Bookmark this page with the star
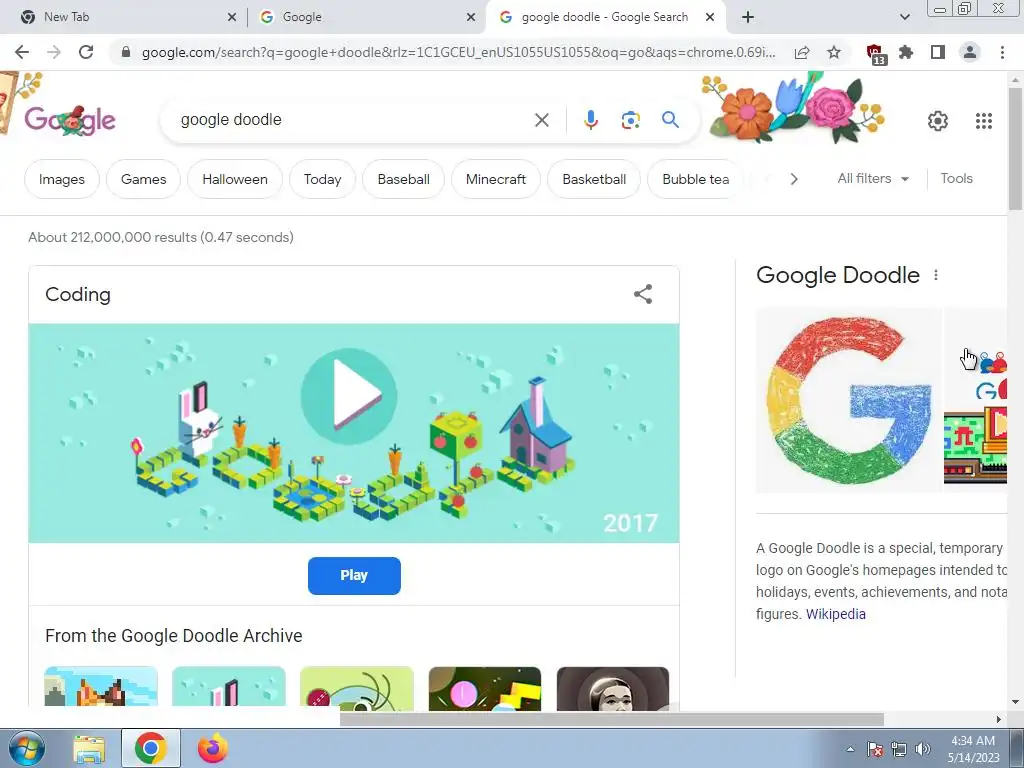 (834, 52)
